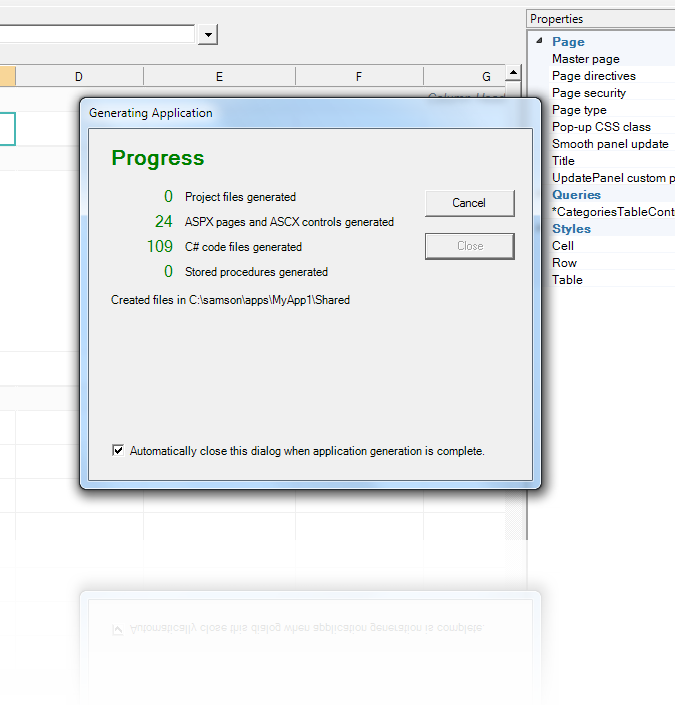Viewport: 675px width, 705px height.
Task: Open the combo box dropdown arrow
Action: click(208, 35)
